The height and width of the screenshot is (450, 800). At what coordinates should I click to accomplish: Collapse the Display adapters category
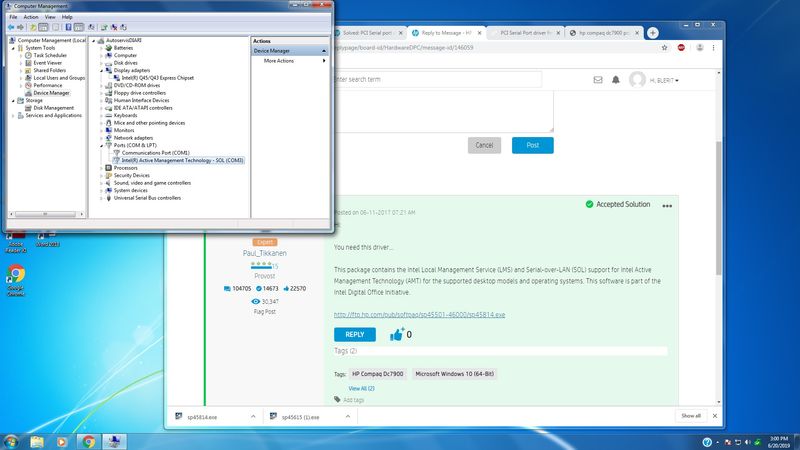(102, 70)
